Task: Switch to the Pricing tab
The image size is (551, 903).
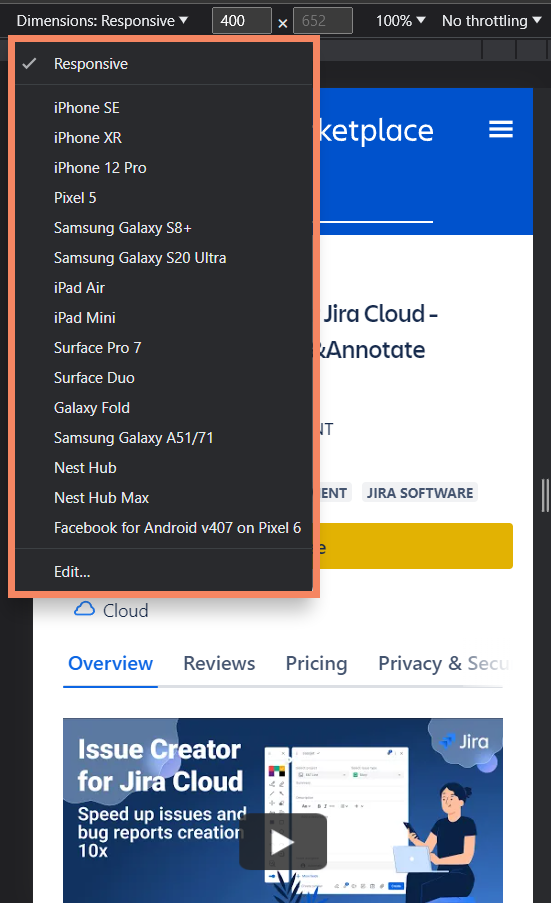Action: tap(316, 663)
